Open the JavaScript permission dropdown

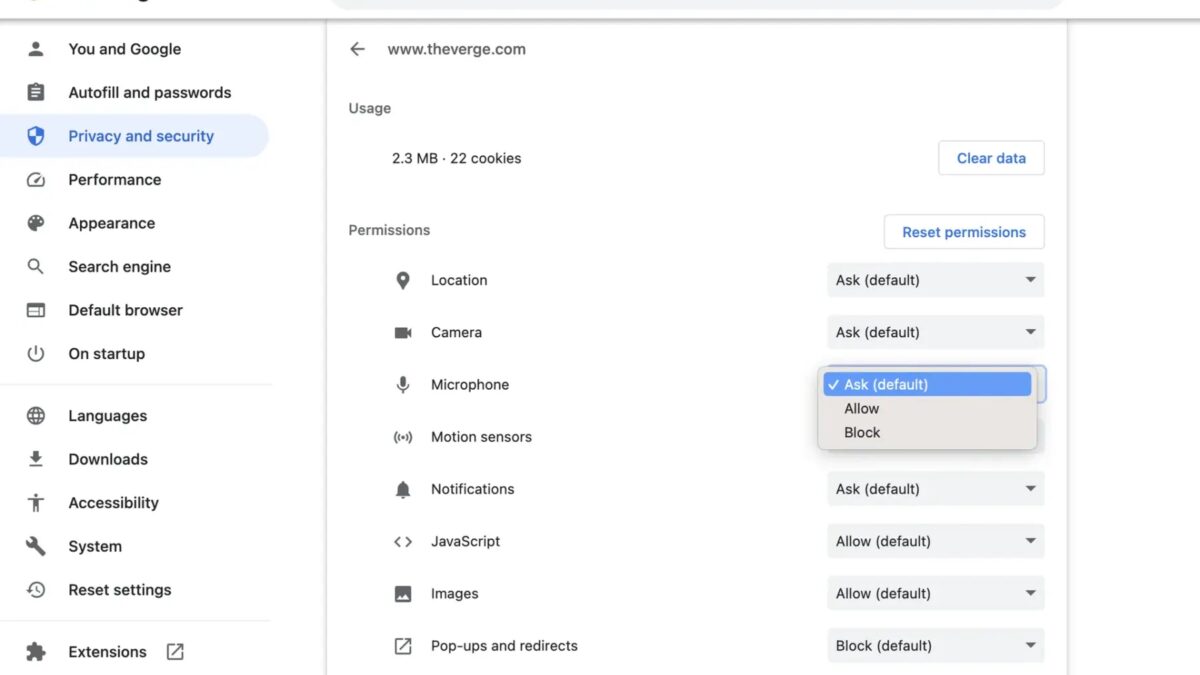tap(935, 541)
